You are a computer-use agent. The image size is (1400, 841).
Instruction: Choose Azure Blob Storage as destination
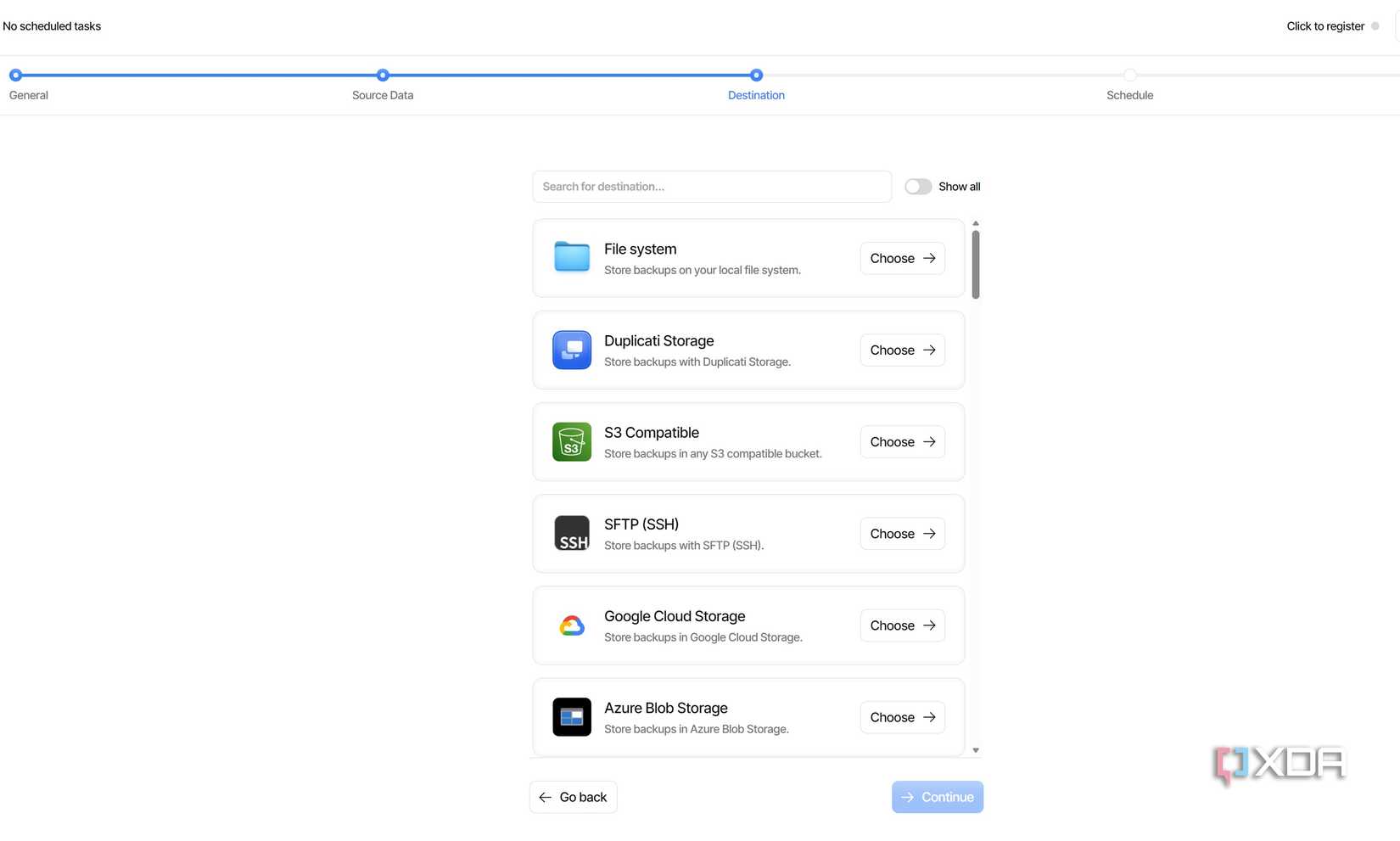(x=903, y=717)
